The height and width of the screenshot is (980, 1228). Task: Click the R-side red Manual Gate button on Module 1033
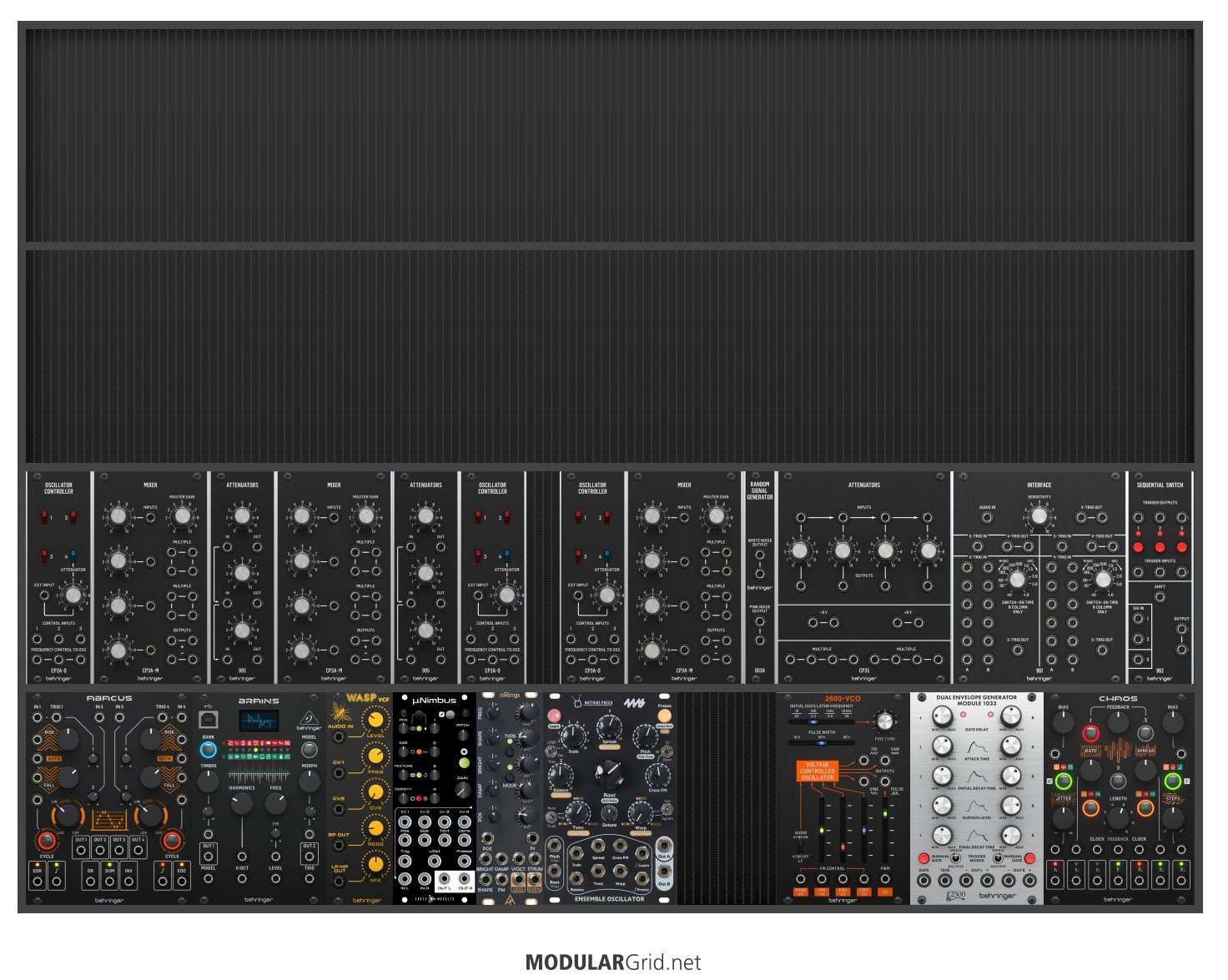(1029, 858)
